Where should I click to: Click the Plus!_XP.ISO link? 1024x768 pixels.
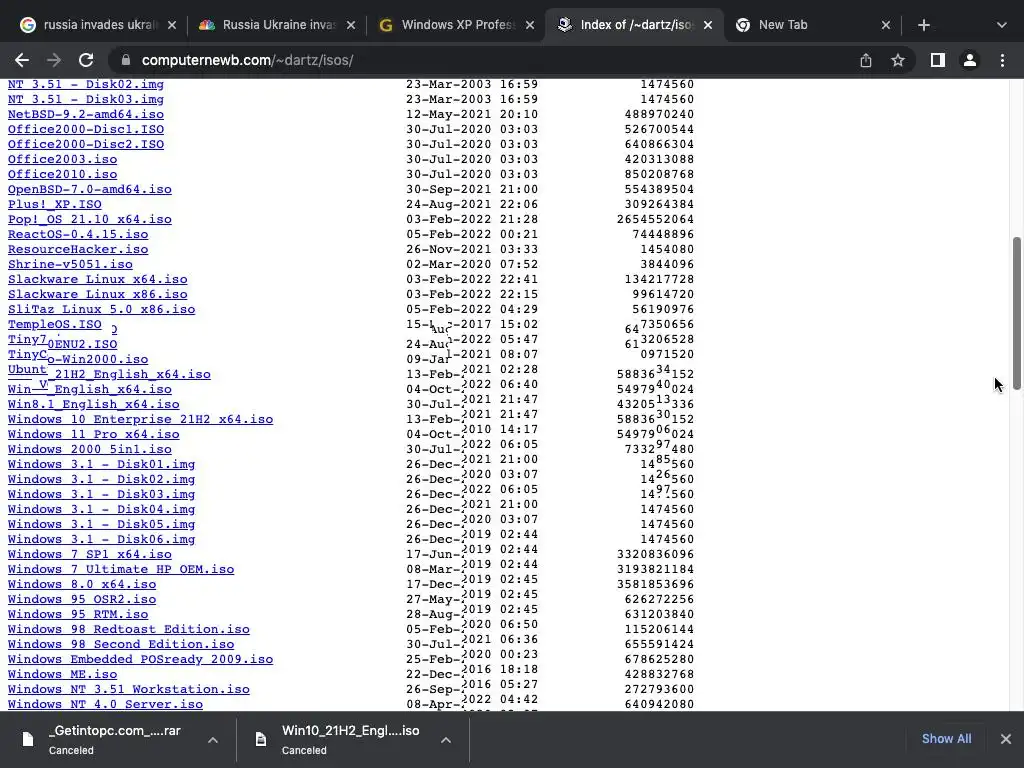pos(54,204)
